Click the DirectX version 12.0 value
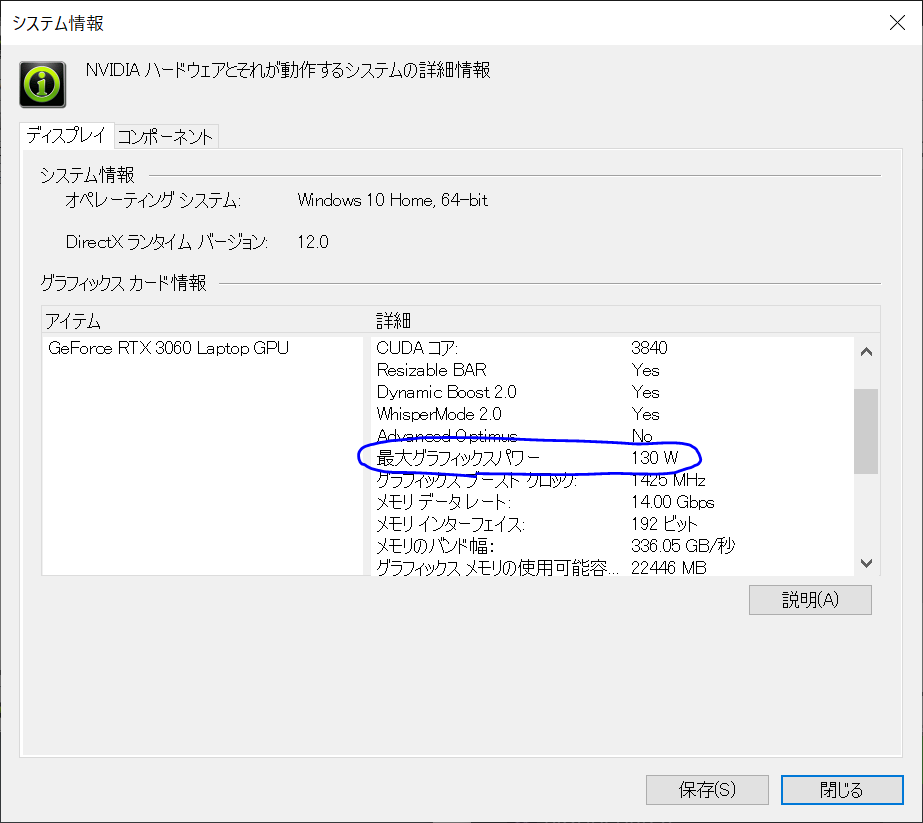This screenshot has height=823, width=923. click(x=313, y=242)
